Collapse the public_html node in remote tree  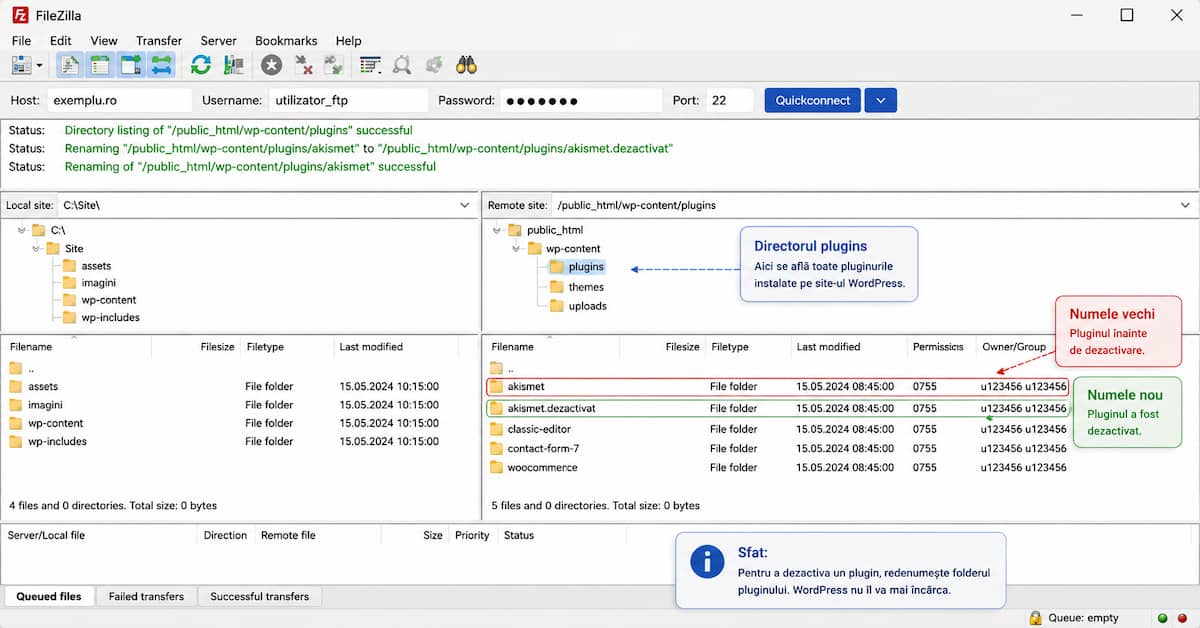click(x=497, y=230)
